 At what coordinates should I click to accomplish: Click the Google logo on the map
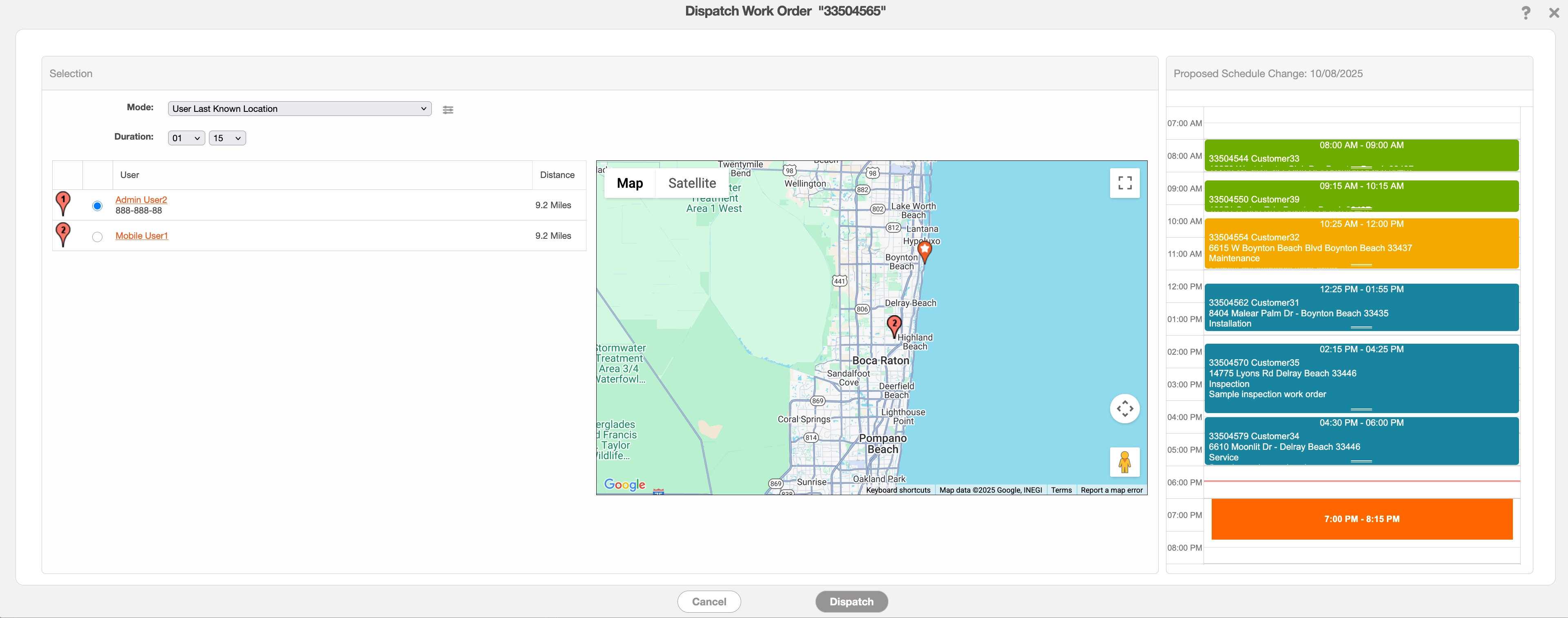[x=624, y=484]
